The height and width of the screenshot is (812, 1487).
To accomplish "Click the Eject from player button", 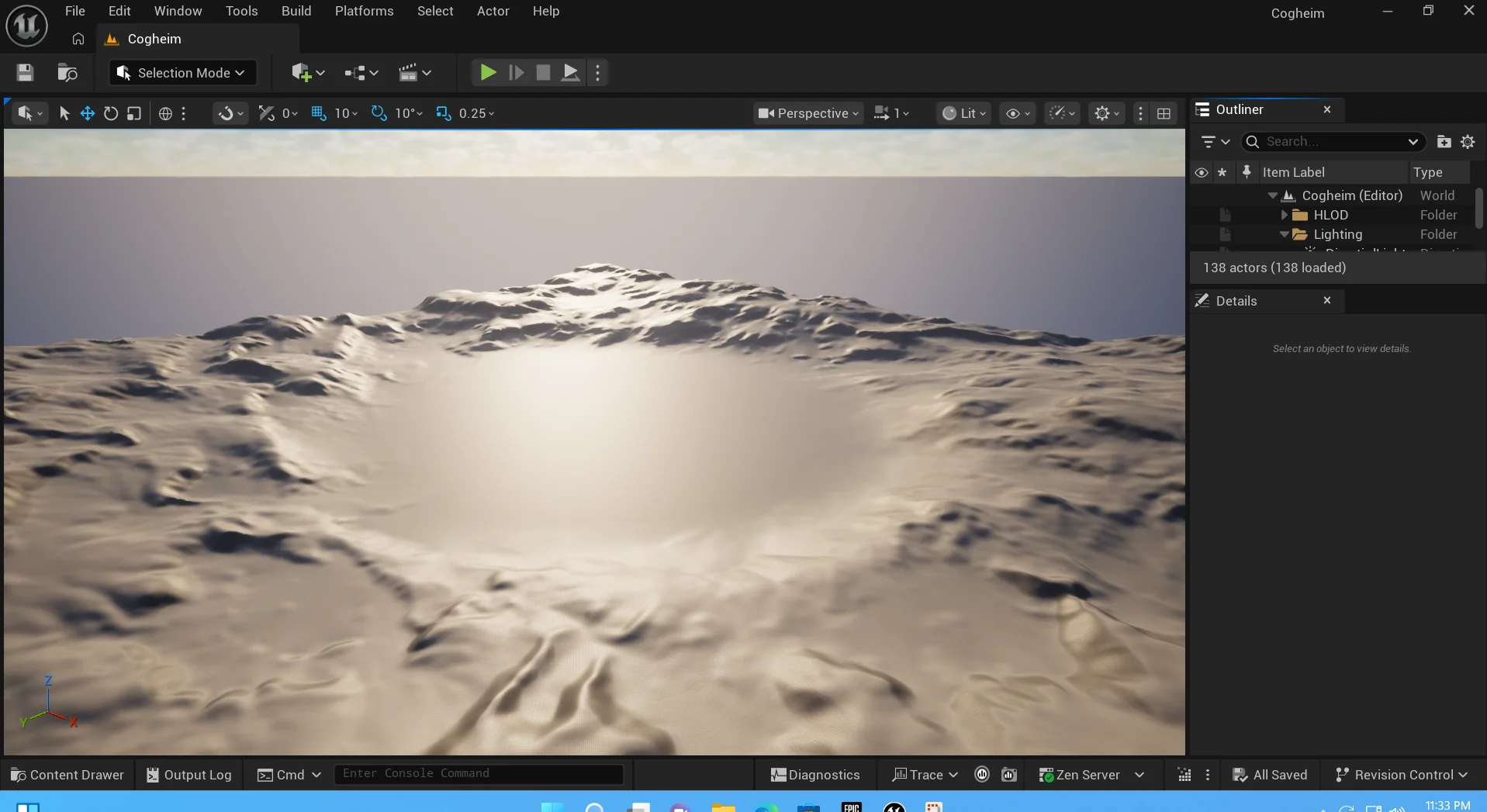I will 570,73.
